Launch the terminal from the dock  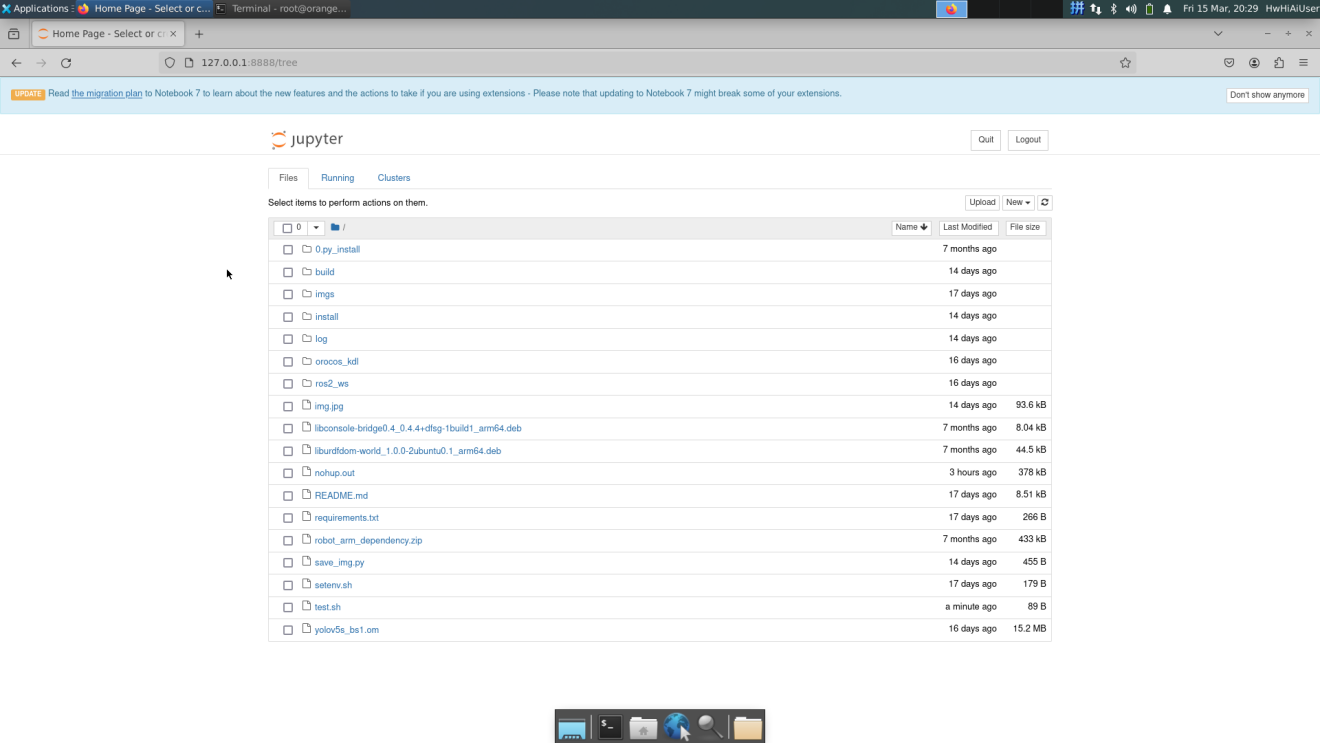click(x=610, y=727)
